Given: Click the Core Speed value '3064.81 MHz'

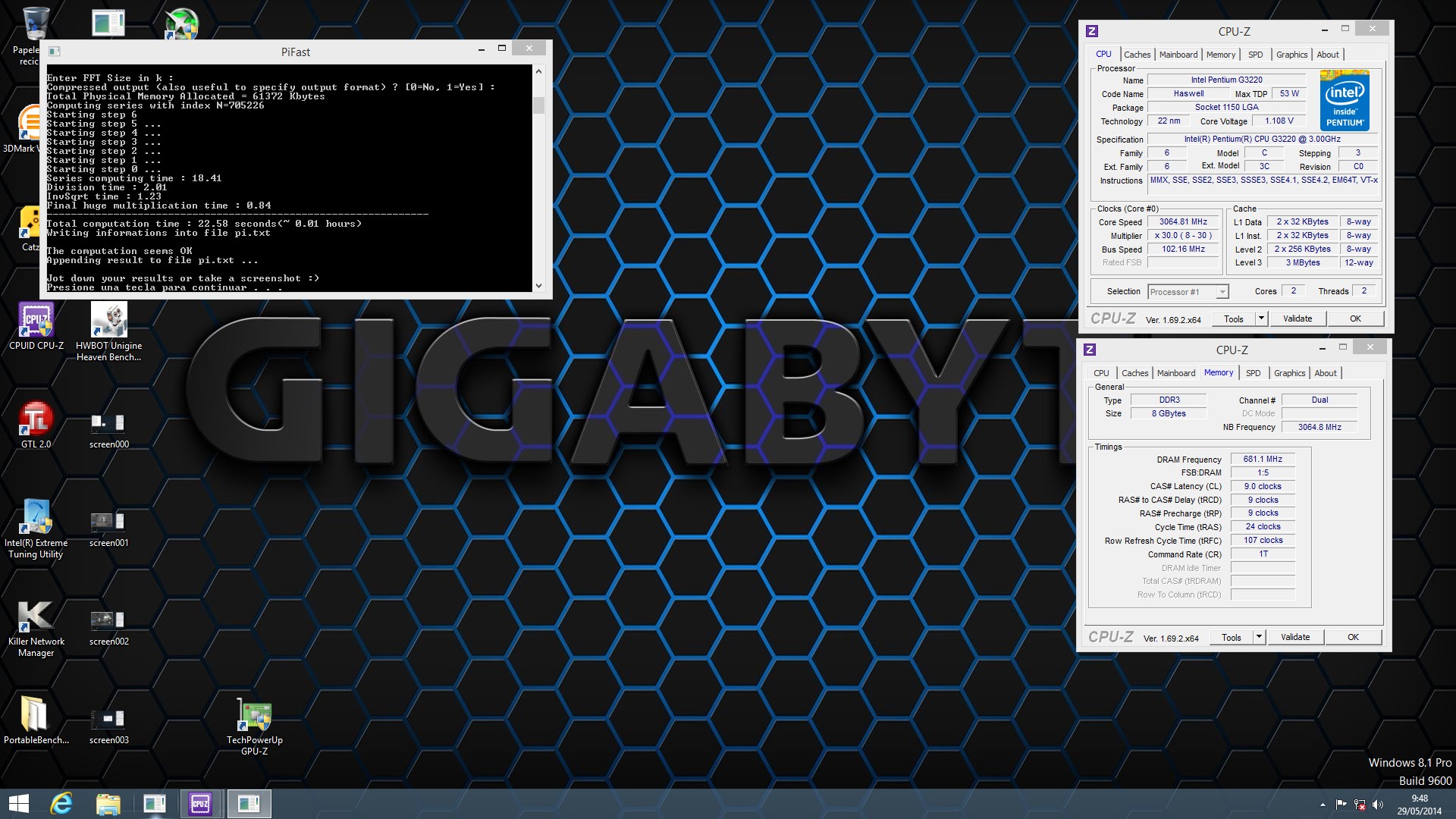Looking at the screenshot, I should tap(1183, 222).
